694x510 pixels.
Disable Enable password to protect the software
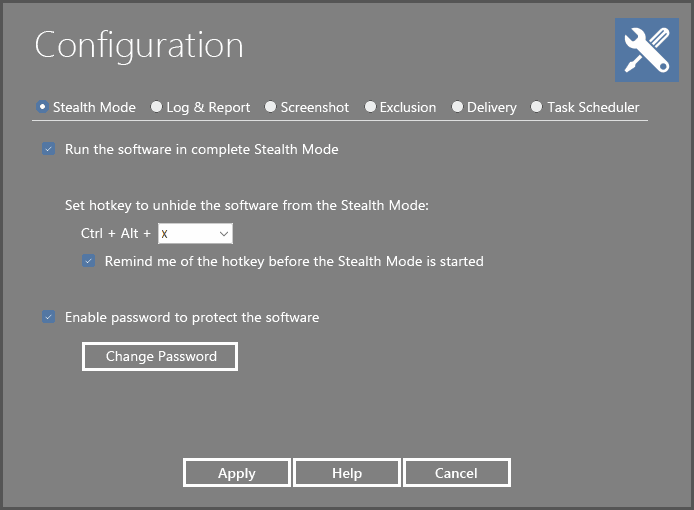(48, 317)
